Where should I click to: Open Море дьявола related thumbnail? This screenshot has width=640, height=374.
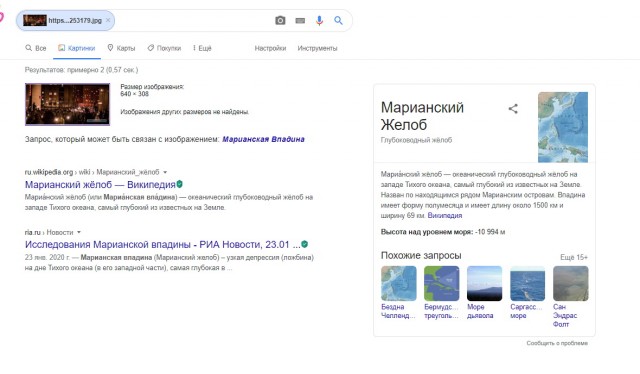point(484,283)
